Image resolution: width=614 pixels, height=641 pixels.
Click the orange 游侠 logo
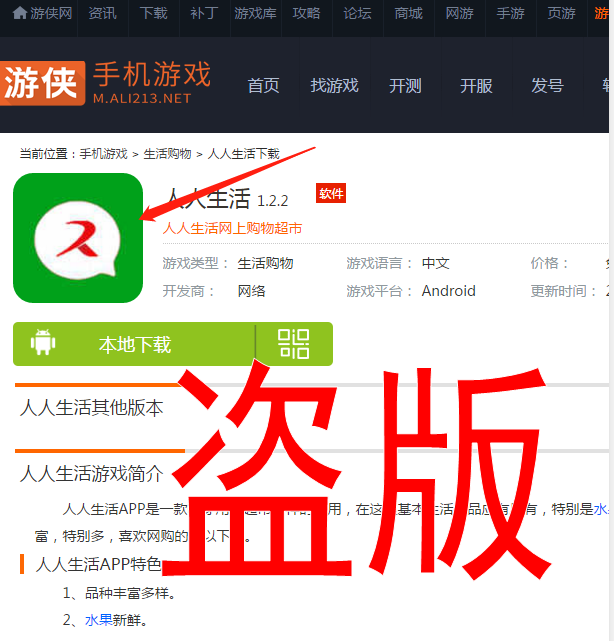(x=43, y=83)
